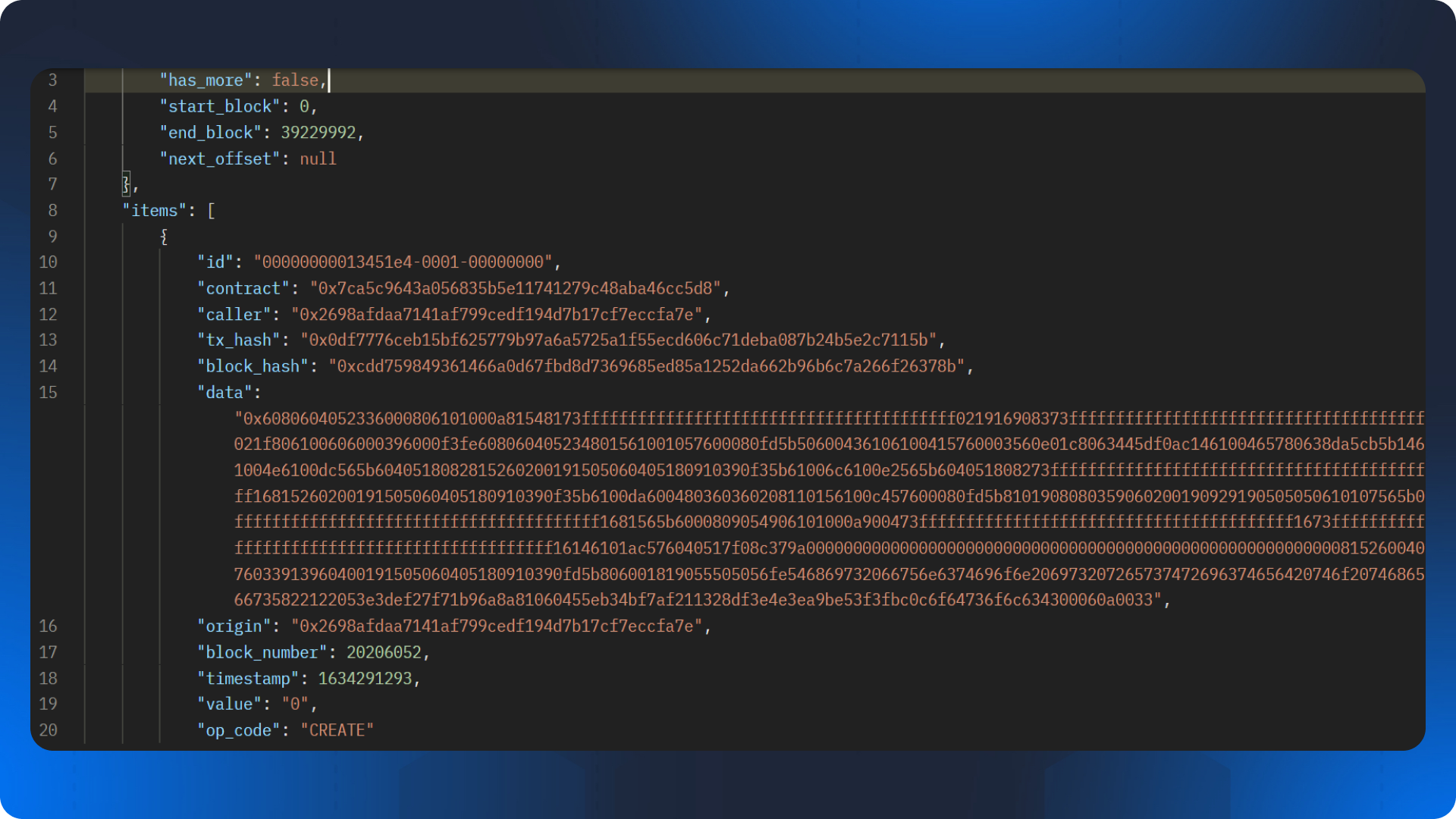Collapse the object brace on line 9

point(164,237)
